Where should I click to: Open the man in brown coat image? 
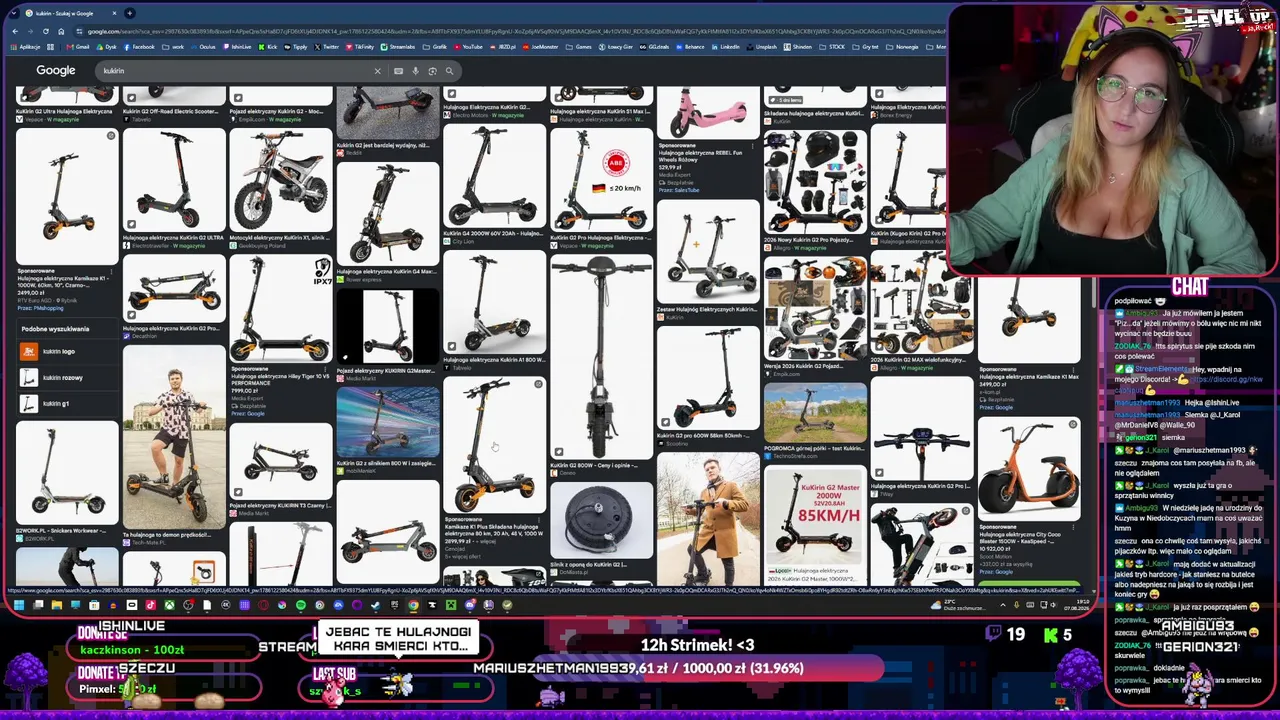click(707, 519)
